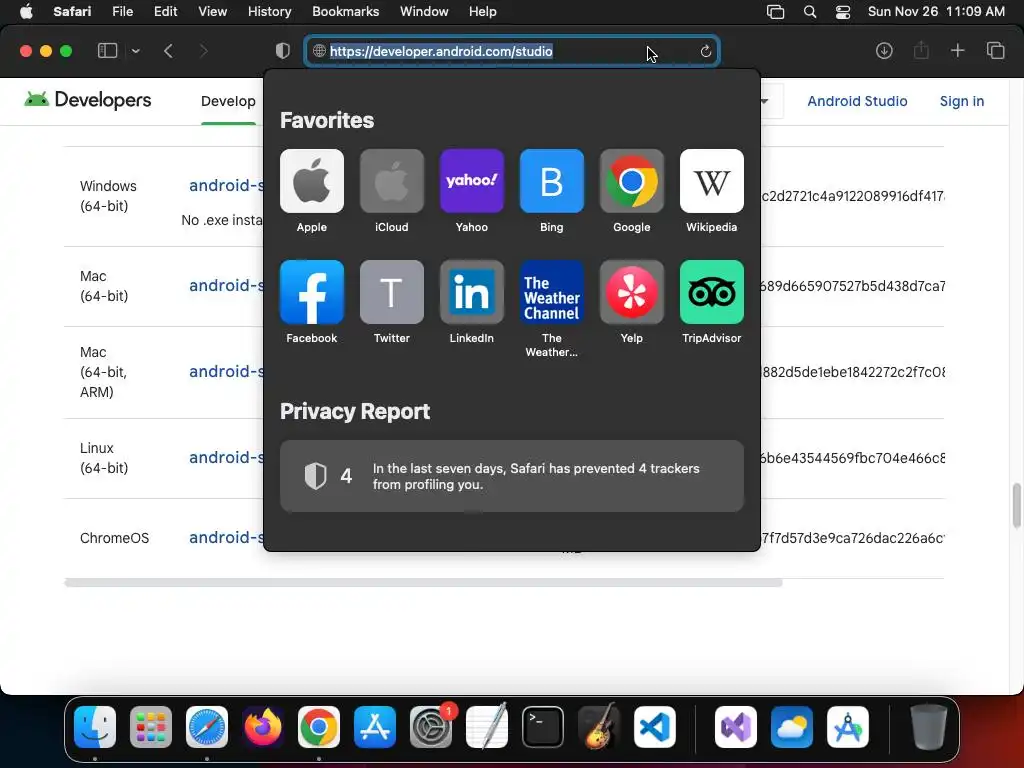Show Safari downloads
The width and height of the screenshot is (1024, 768).
(884, 51)
